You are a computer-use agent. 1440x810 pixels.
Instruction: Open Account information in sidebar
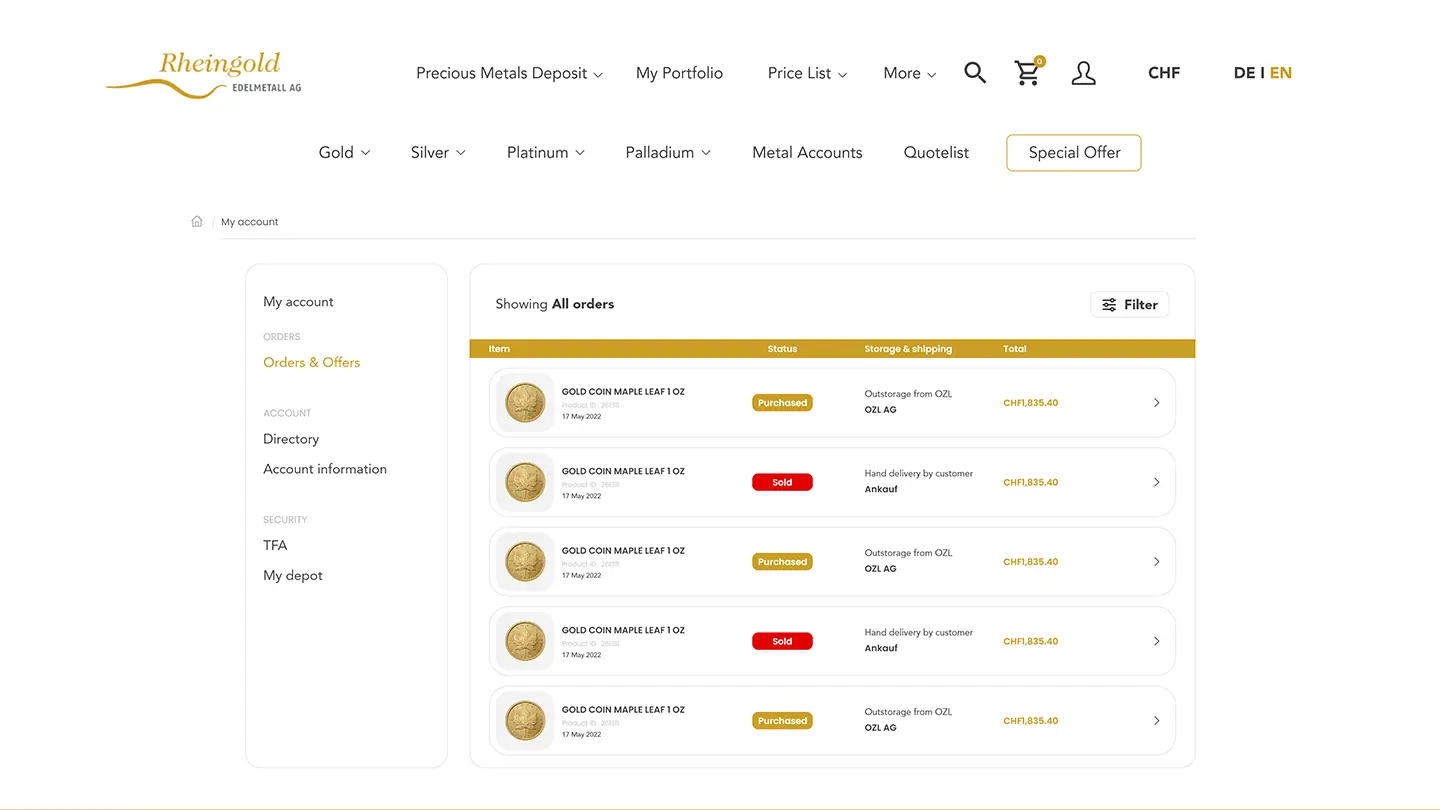(325, 469)
